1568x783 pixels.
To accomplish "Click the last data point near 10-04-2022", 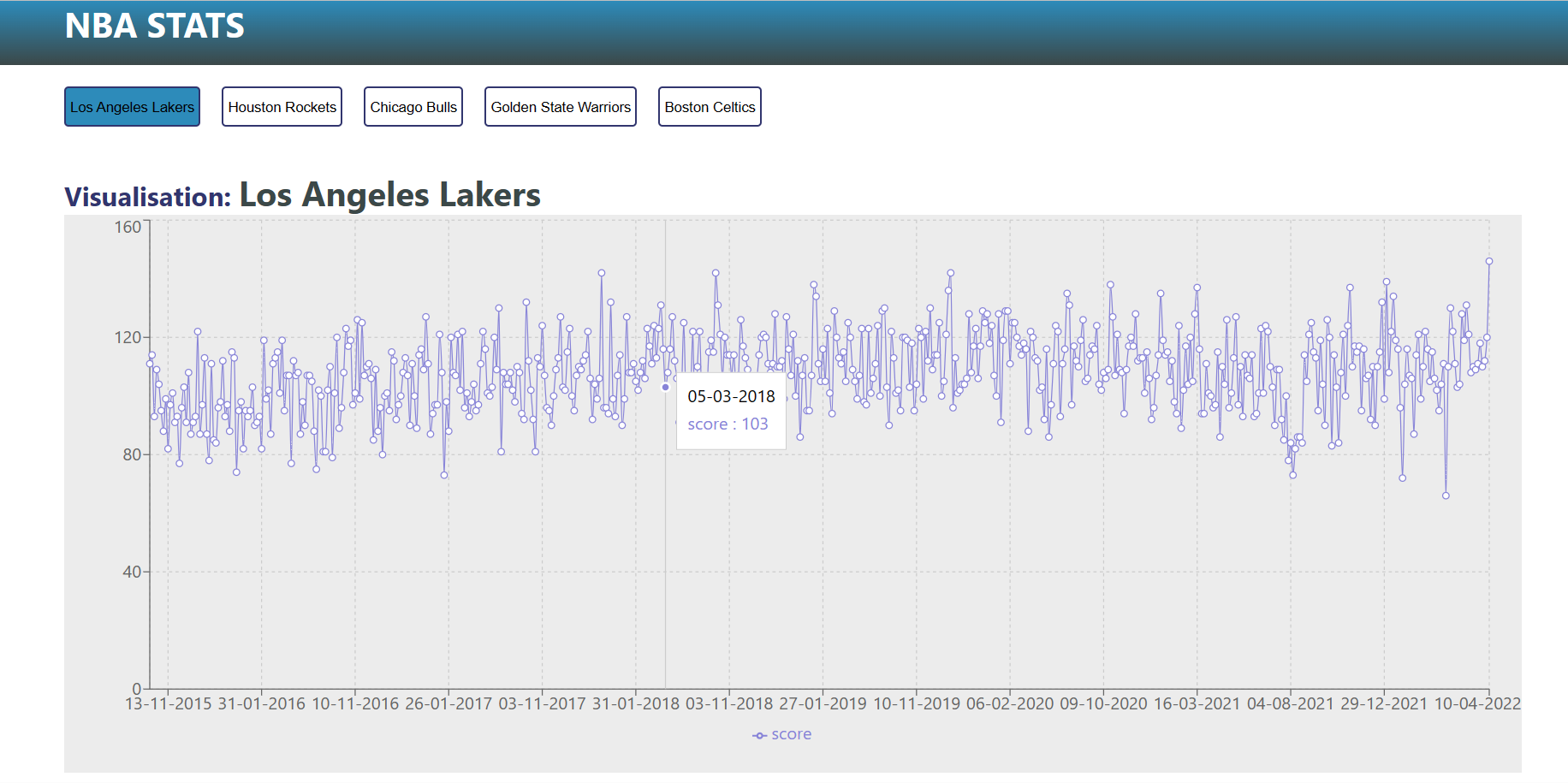I will click(1489, 262).
